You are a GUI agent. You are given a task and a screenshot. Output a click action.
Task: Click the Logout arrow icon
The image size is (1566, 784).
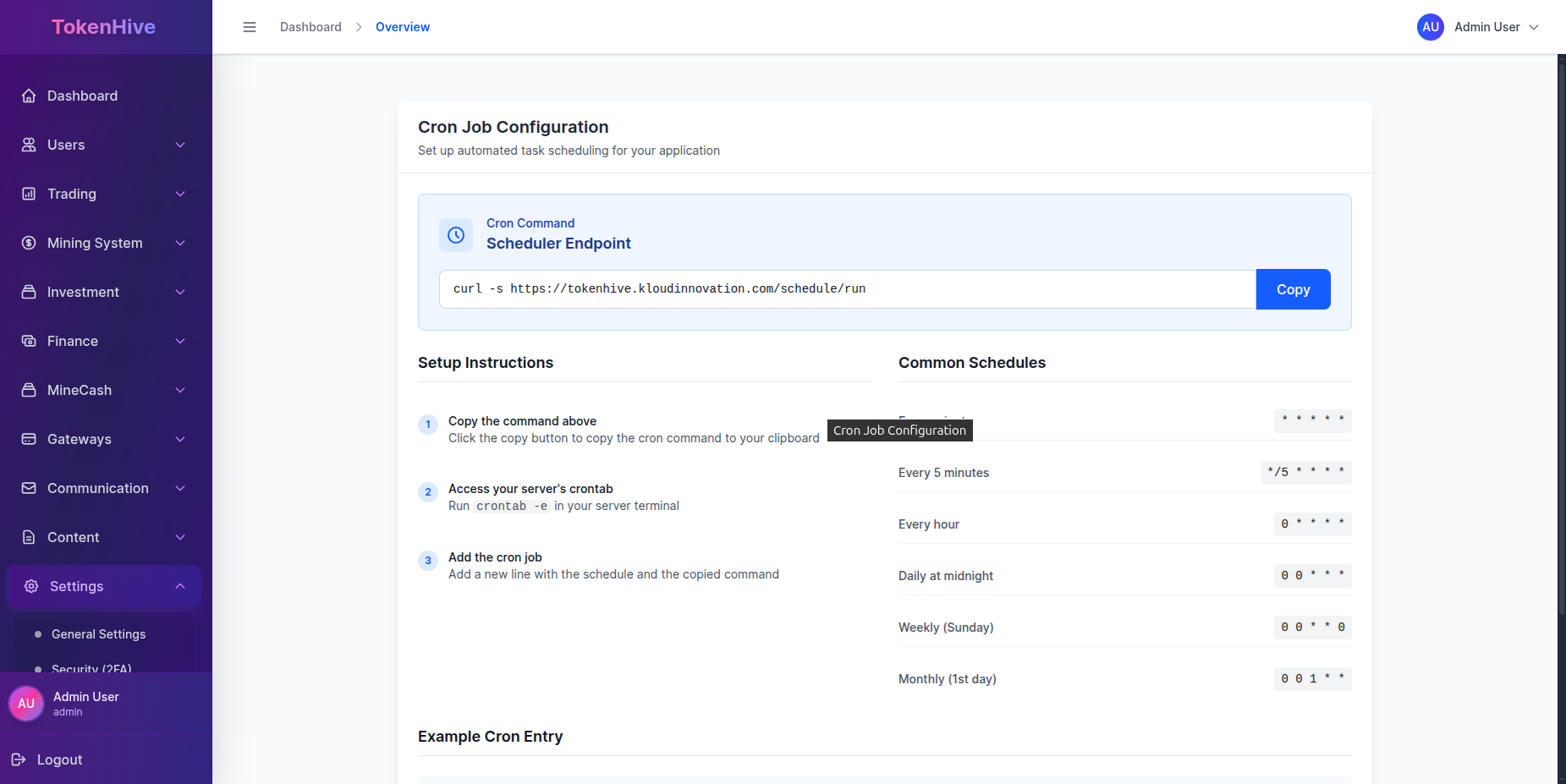pos(19,759)
